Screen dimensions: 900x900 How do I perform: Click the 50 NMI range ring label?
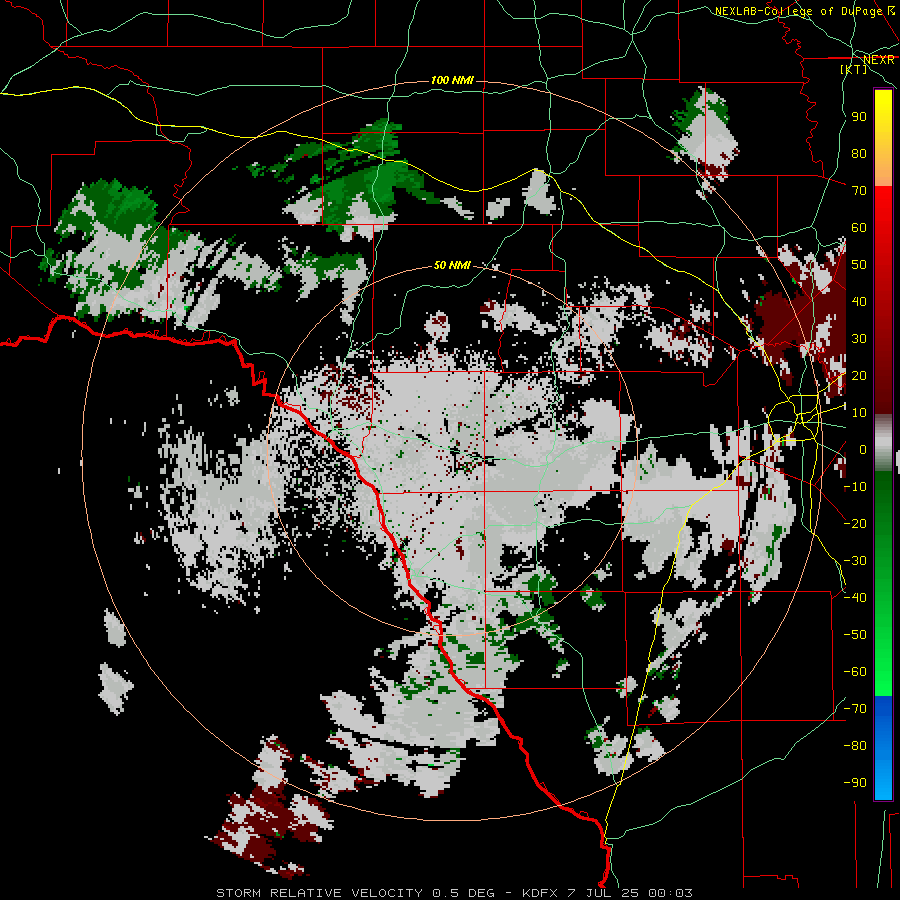[452, 265]
